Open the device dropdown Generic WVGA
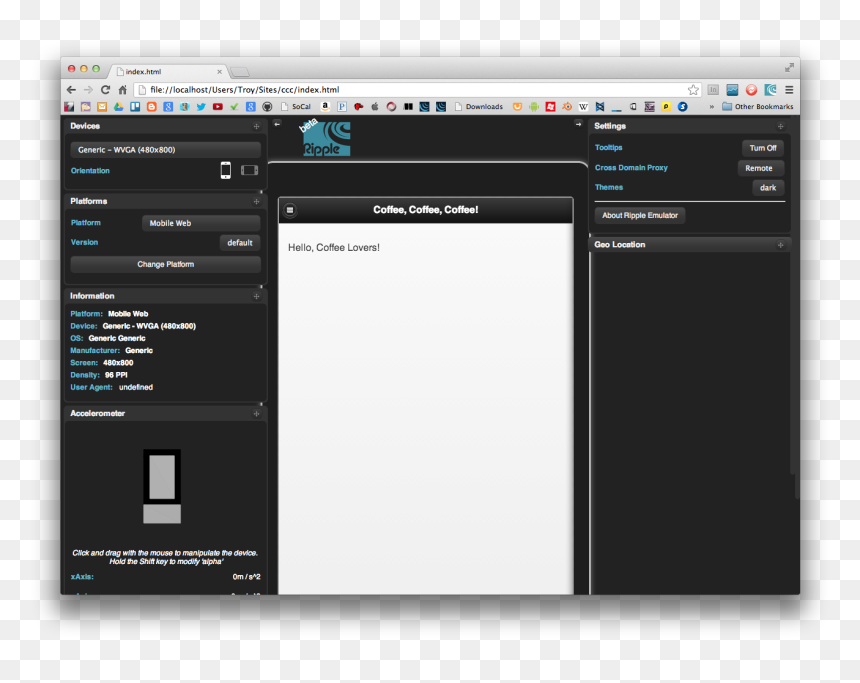The image size is (860, 683). [166, 150]
